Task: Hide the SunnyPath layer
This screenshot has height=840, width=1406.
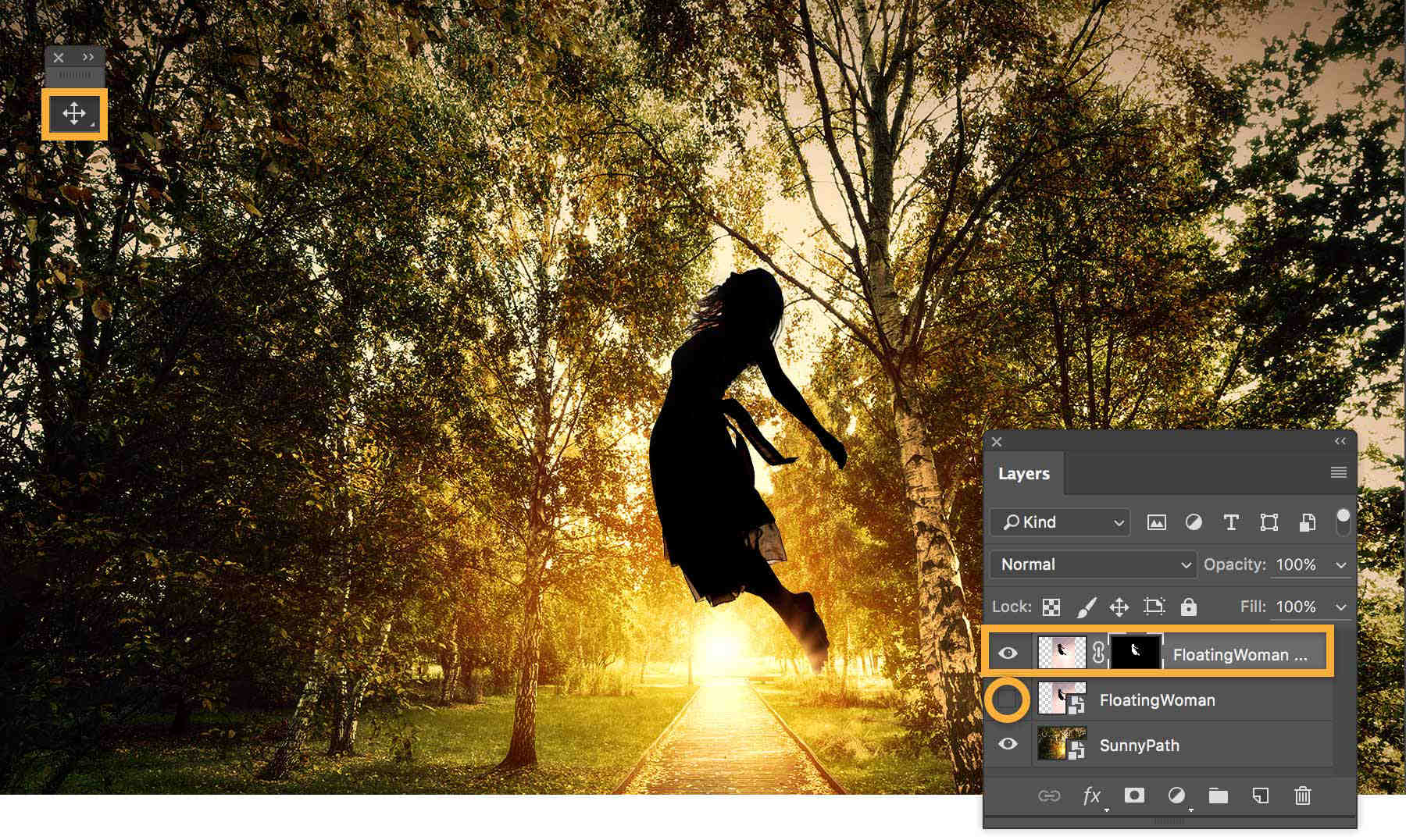Action: click(x=1008, y=745)
